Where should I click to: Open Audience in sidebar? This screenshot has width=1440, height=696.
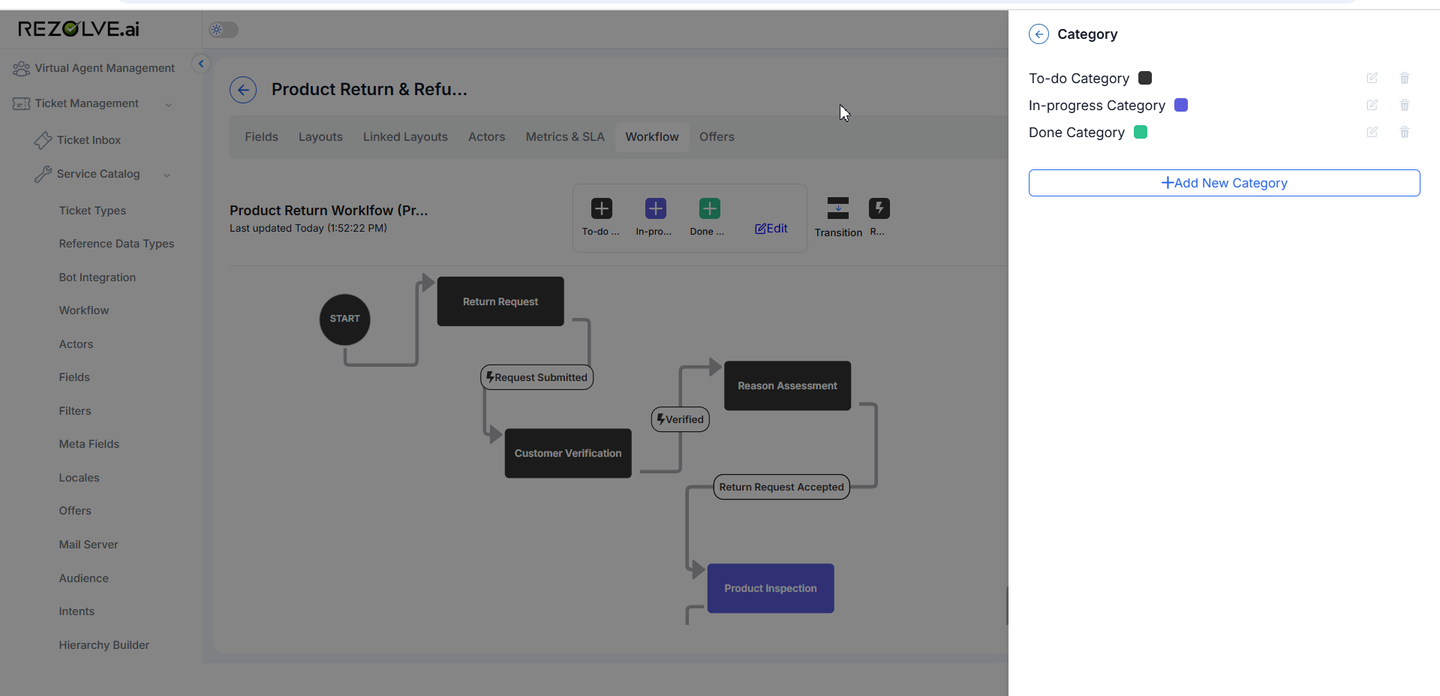tap(83, 579)
